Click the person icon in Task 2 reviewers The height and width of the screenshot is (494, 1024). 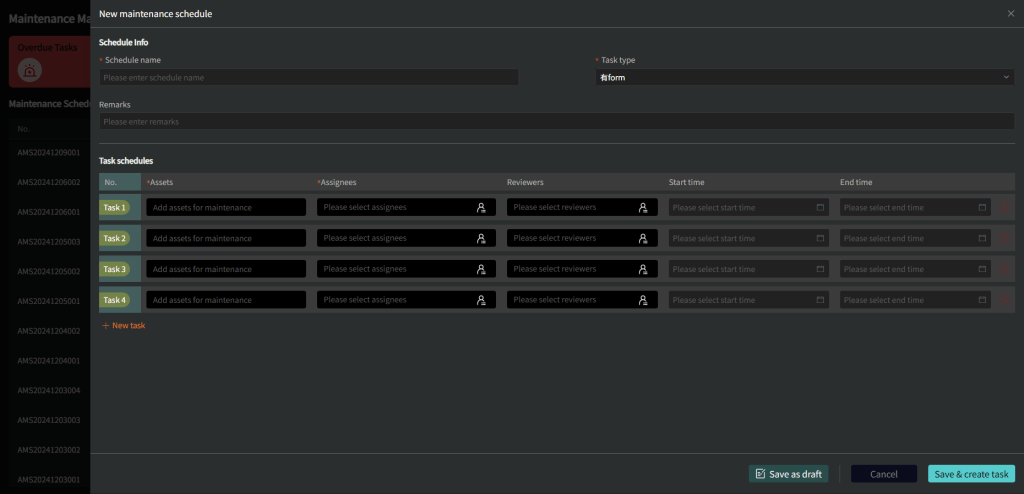pos(643,239)
